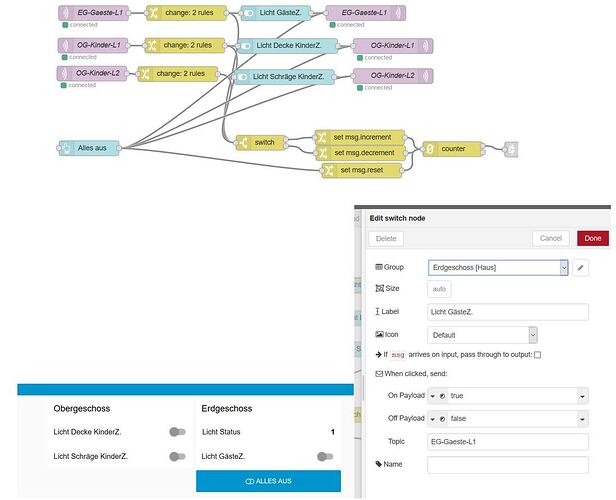Check the pass through to output checkbox
Image resolution: width=616 pixels, height=500 pixels.
(x=538, y=355)
